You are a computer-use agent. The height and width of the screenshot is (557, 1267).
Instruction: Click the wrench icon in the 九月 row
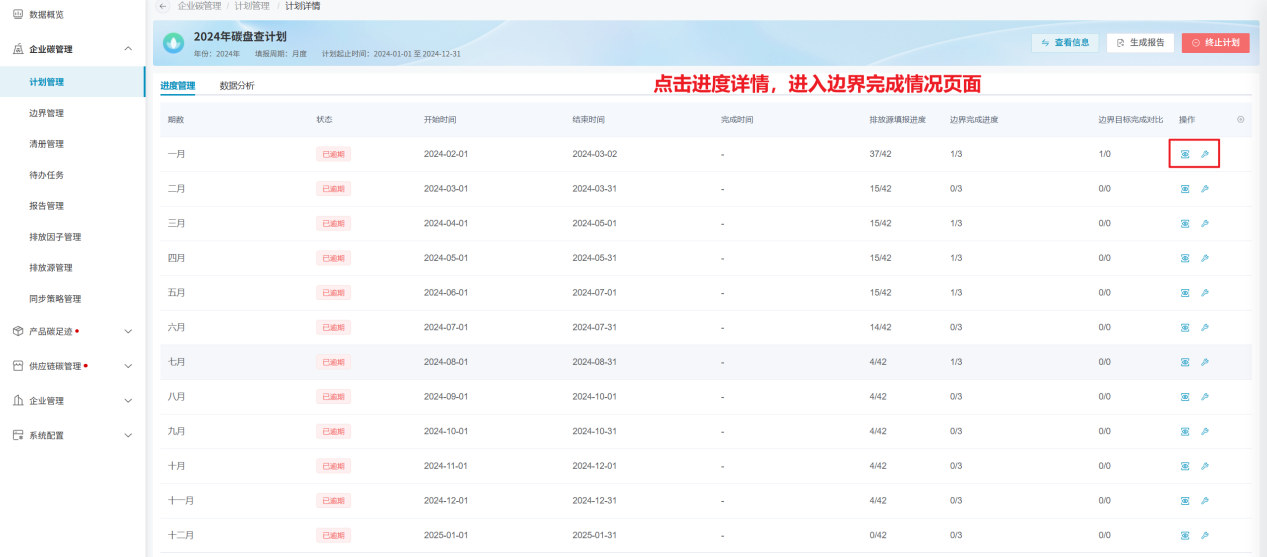coord(1204,431)
